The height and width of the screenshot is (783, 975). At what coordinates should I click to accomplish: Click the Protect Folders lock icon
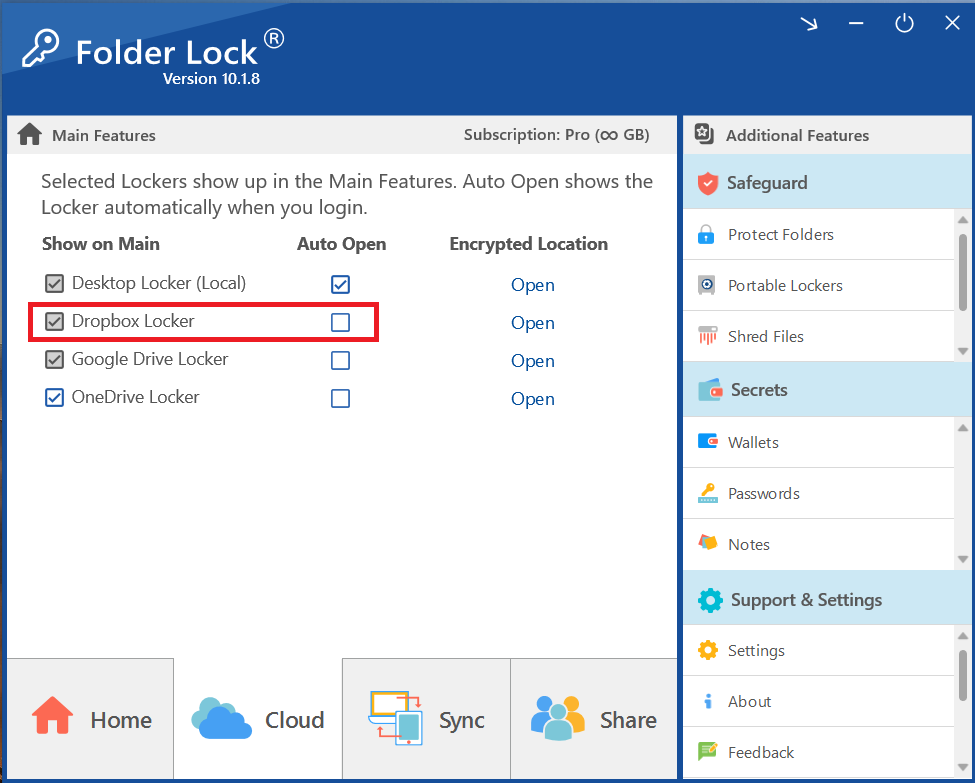click(x=707, y=235)
